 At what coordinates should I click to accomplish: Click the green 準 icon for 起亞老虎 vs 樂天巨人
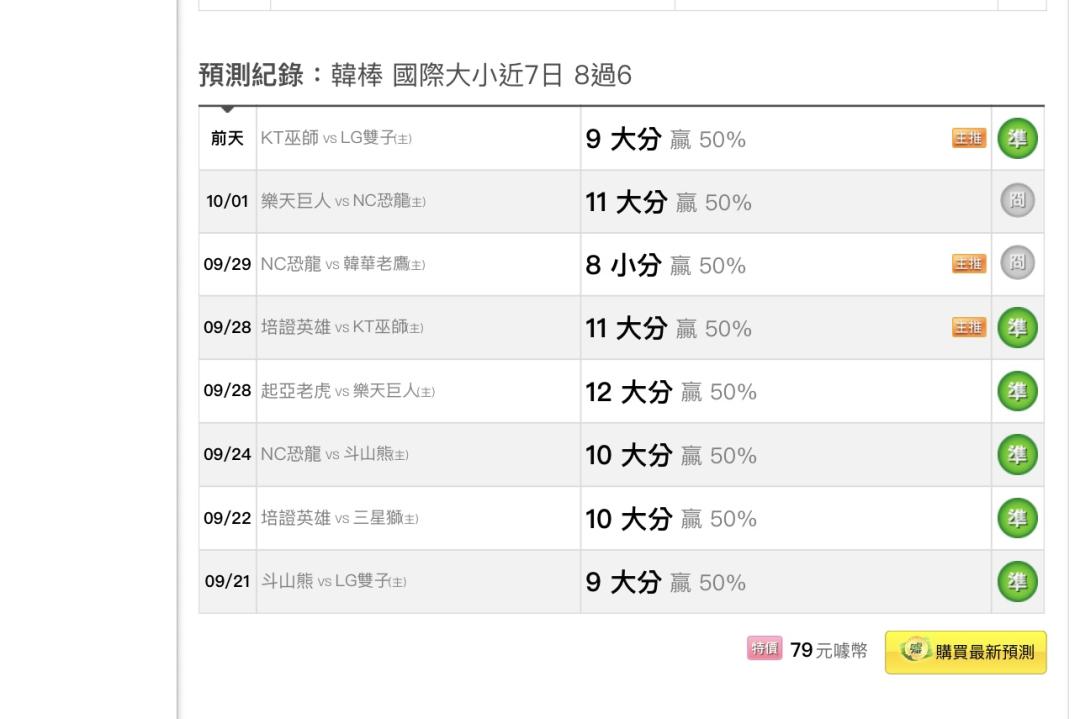tap(1017, 391)
